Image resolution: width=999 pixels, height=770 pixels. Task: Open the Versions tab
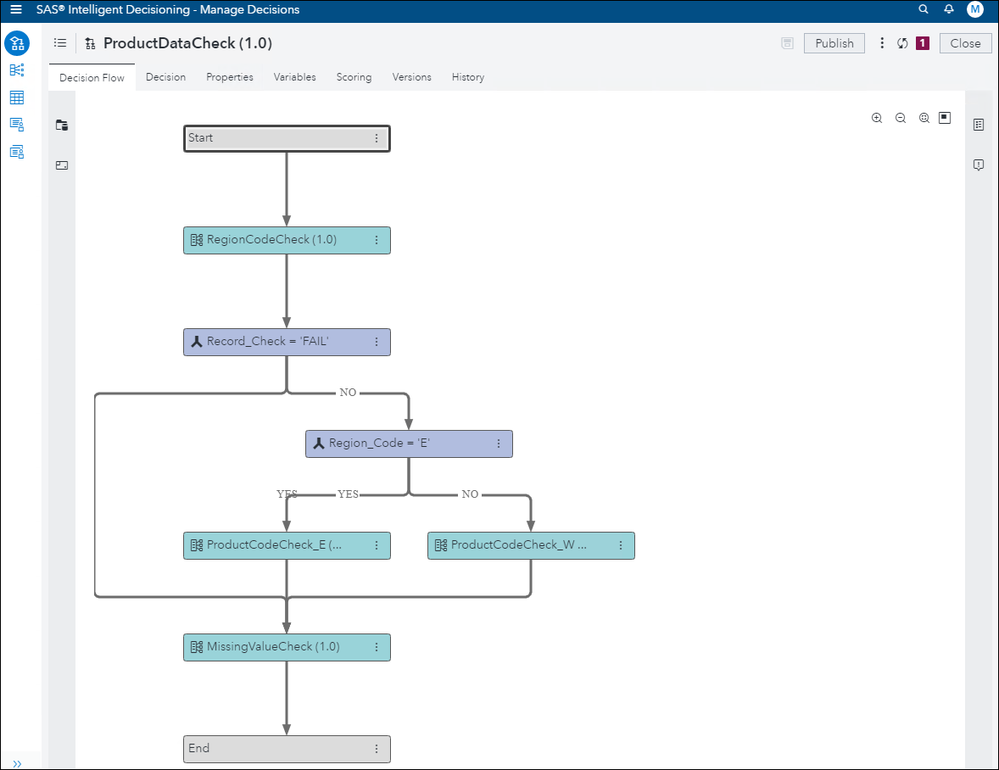[412, 77]
